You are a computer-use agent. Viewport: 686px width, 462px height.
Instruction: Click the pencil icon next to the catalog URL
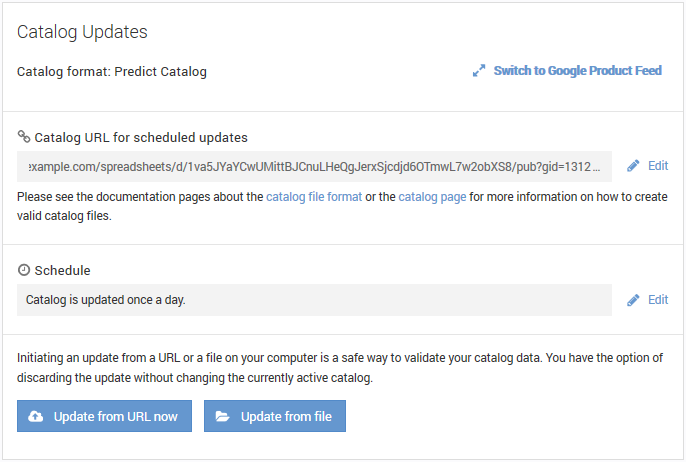[633, 166]
